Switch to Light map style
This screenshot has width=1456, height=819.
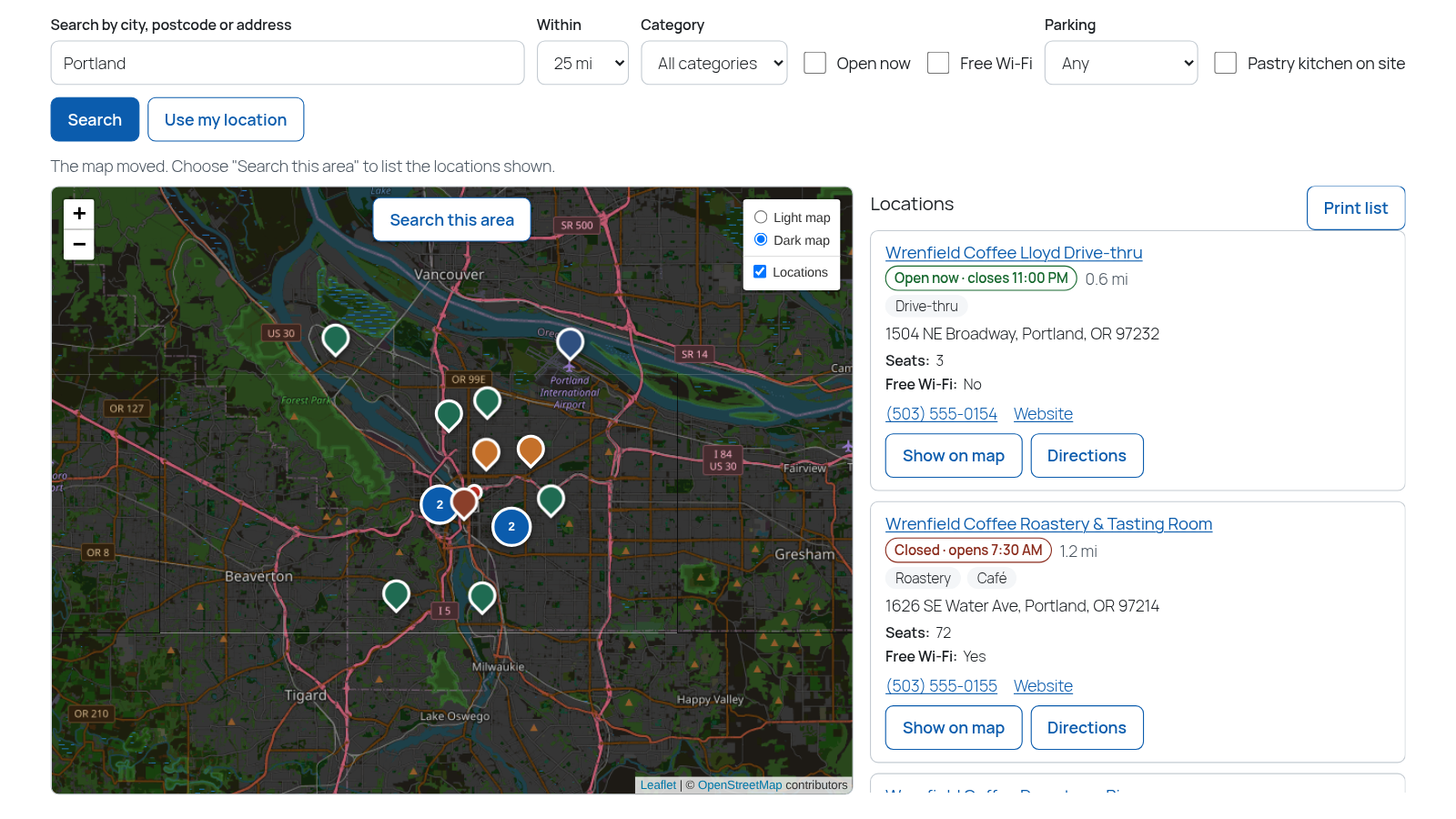pos(761,217)
